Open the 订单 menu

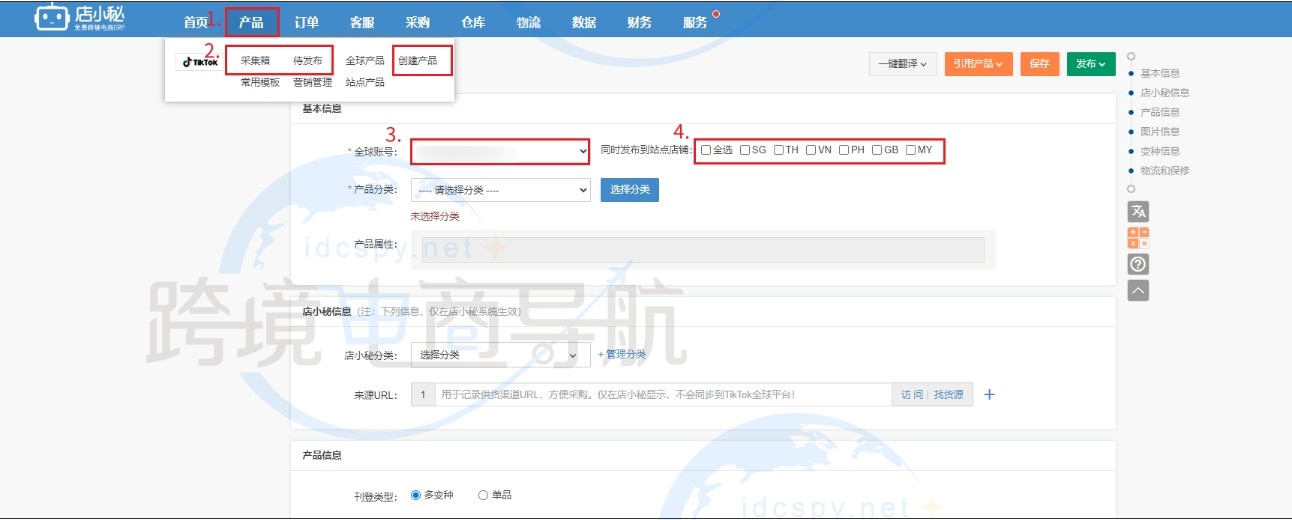click(307, 22)
